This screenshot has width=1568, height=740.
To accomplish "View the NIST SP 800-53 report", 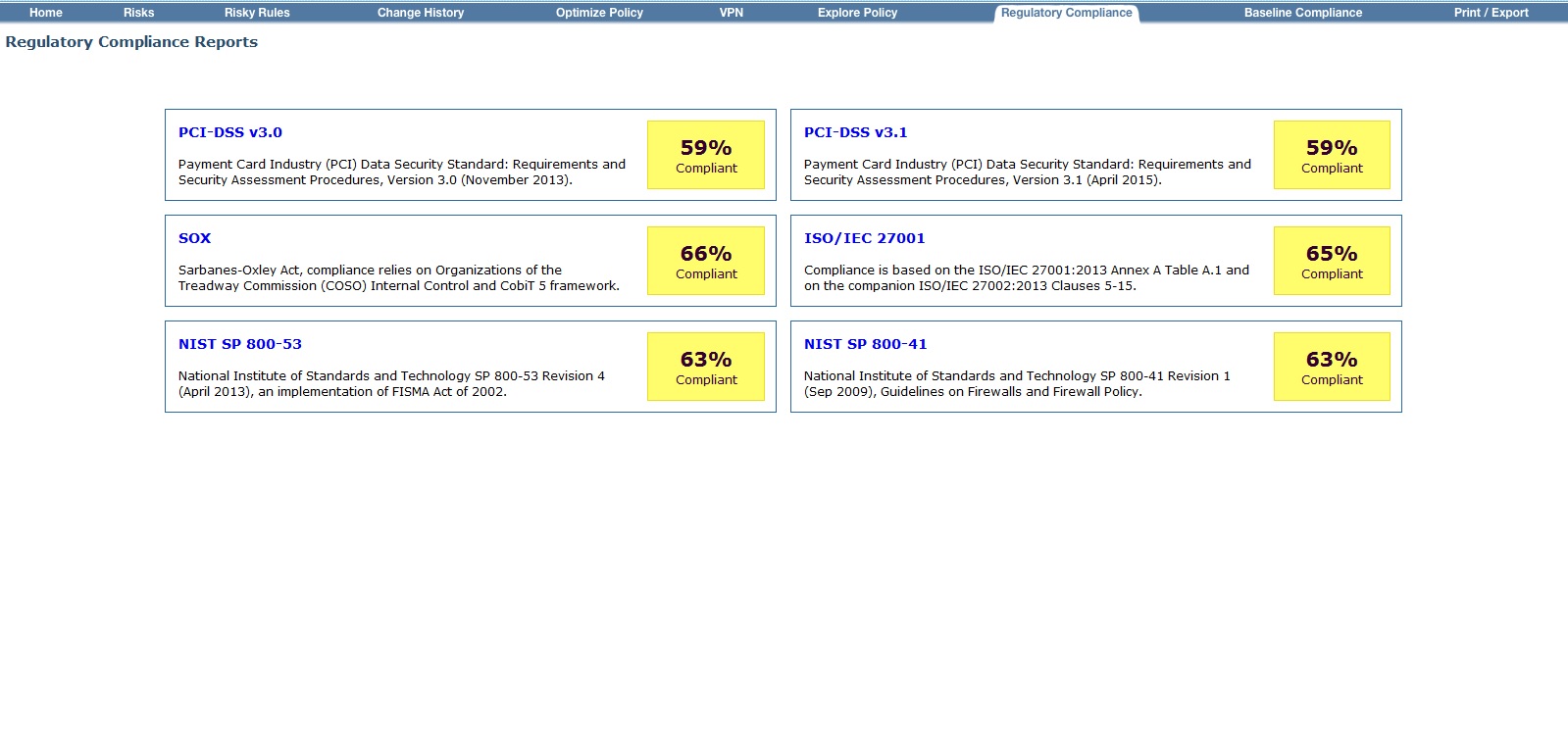I will click(240, 344).
